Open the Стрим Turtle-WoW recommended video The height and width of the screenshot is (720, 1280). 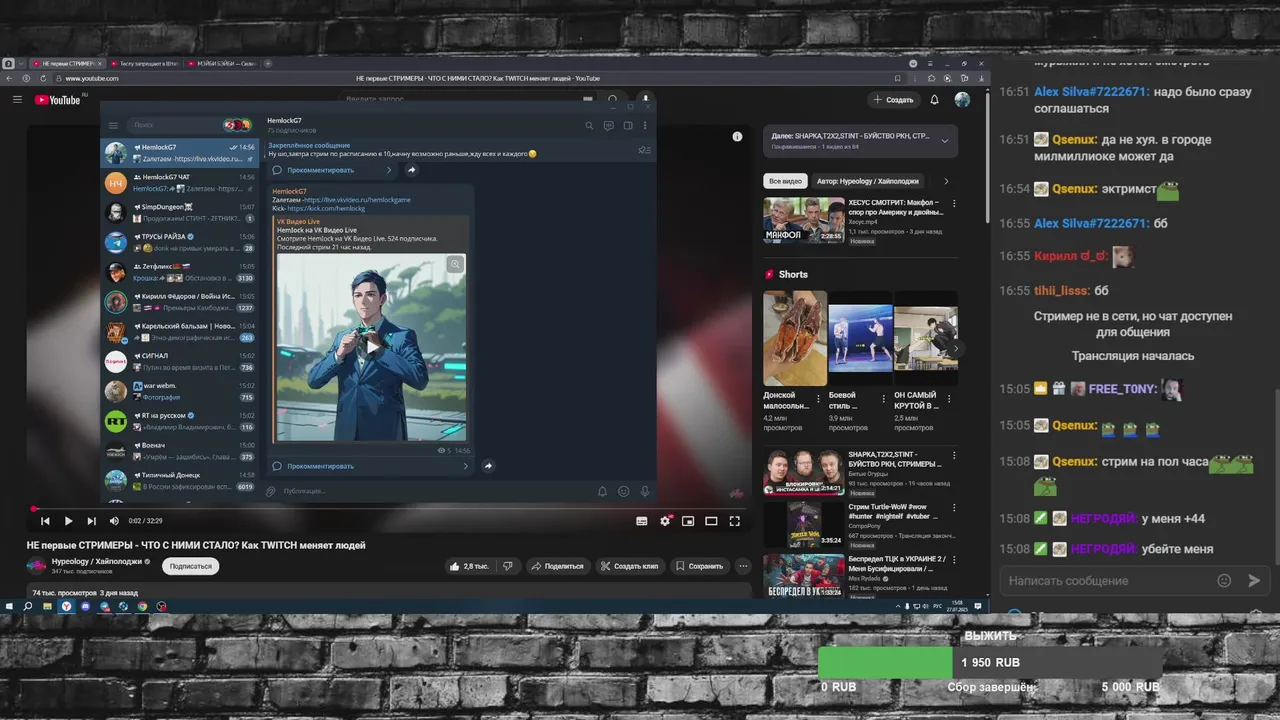[x=803, y=523]
